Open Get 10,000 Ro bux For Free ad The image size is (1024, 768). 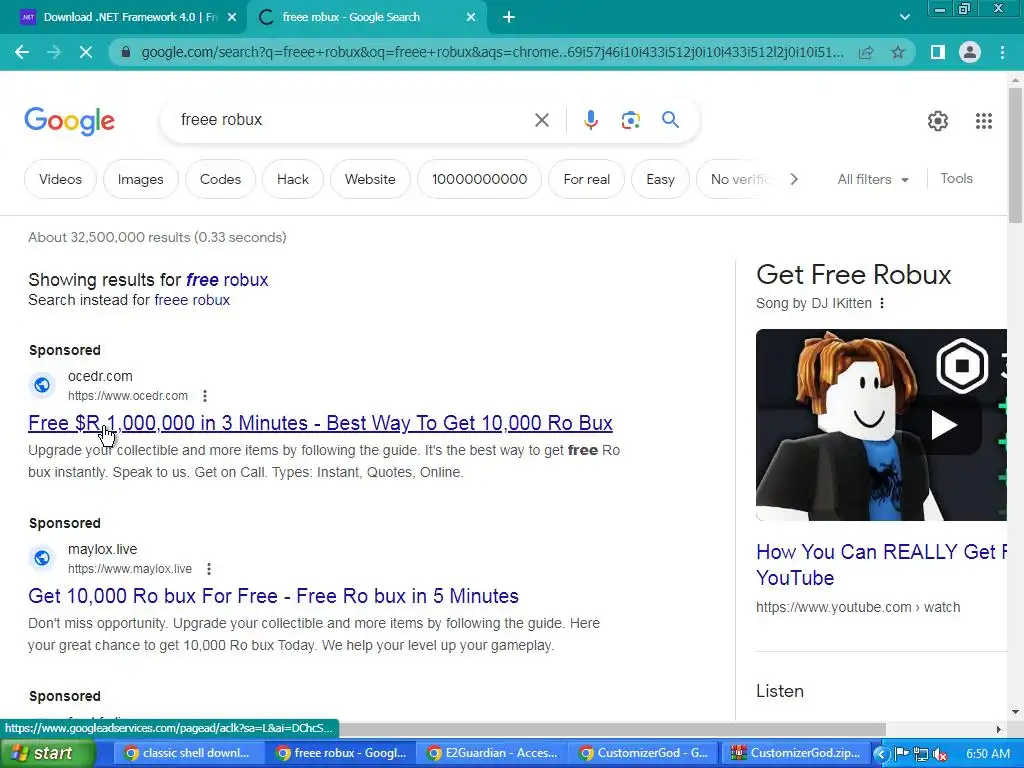[273, 596]
